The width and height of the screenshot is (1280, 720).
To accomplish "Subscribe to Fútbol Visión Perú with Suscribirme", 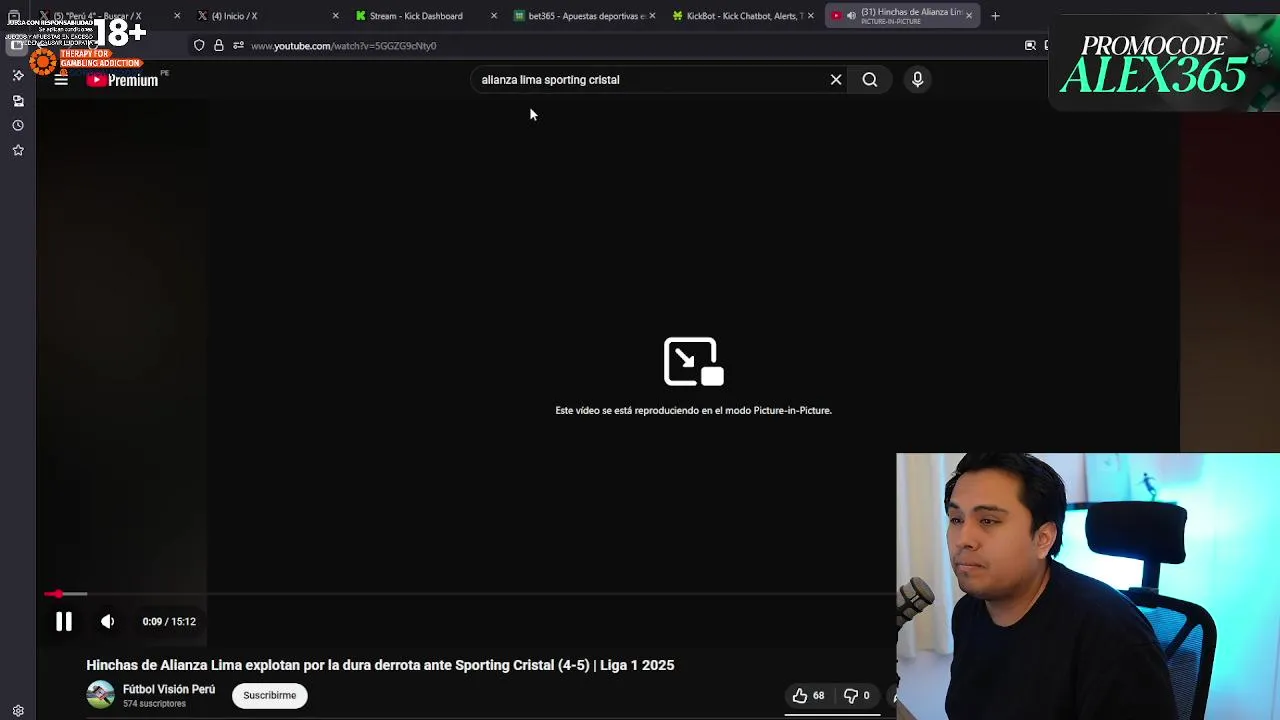I will coord(270,695).
